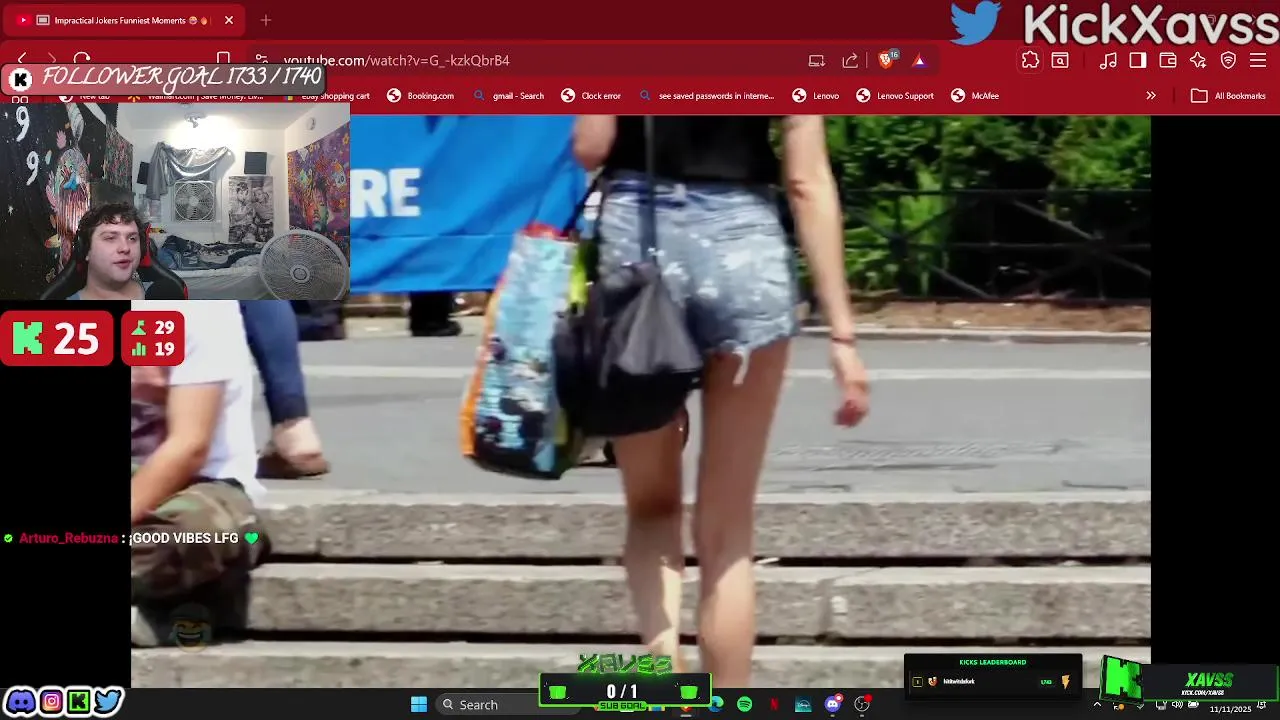Image resolution: width=1280 pixels, height=720 pixels.
Task: Reload the current page
Action: [82, 60]
